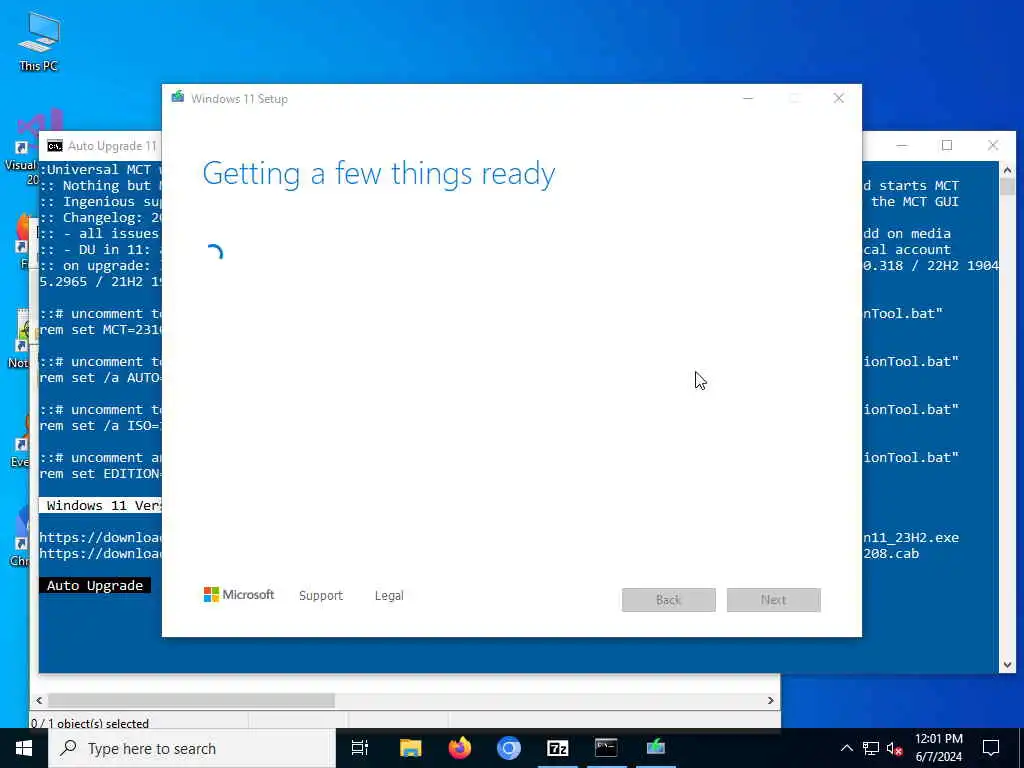Viewport: 1024px width, 768px height.
Task: Open Chromium browser from the taskbar
Action: [x=509, y=748]
